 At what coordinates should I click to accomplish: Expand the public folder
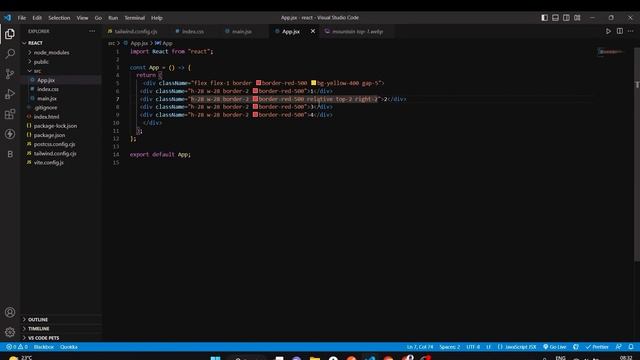pyautogui.click(x=41, y=62)
